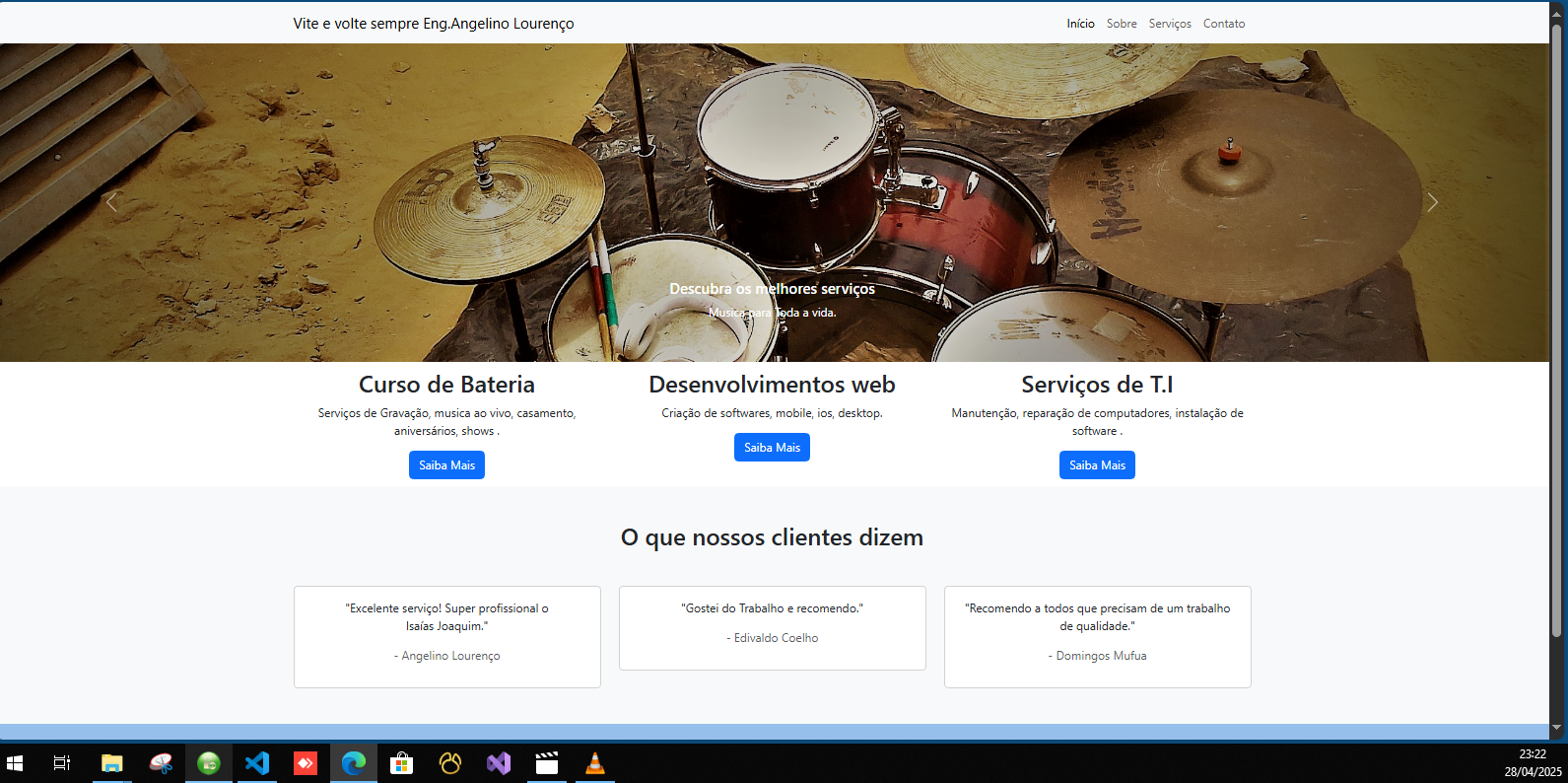1568x783 pixels.
Task: Open Task View on the taskbar
Action: click(x=62, y=763)
